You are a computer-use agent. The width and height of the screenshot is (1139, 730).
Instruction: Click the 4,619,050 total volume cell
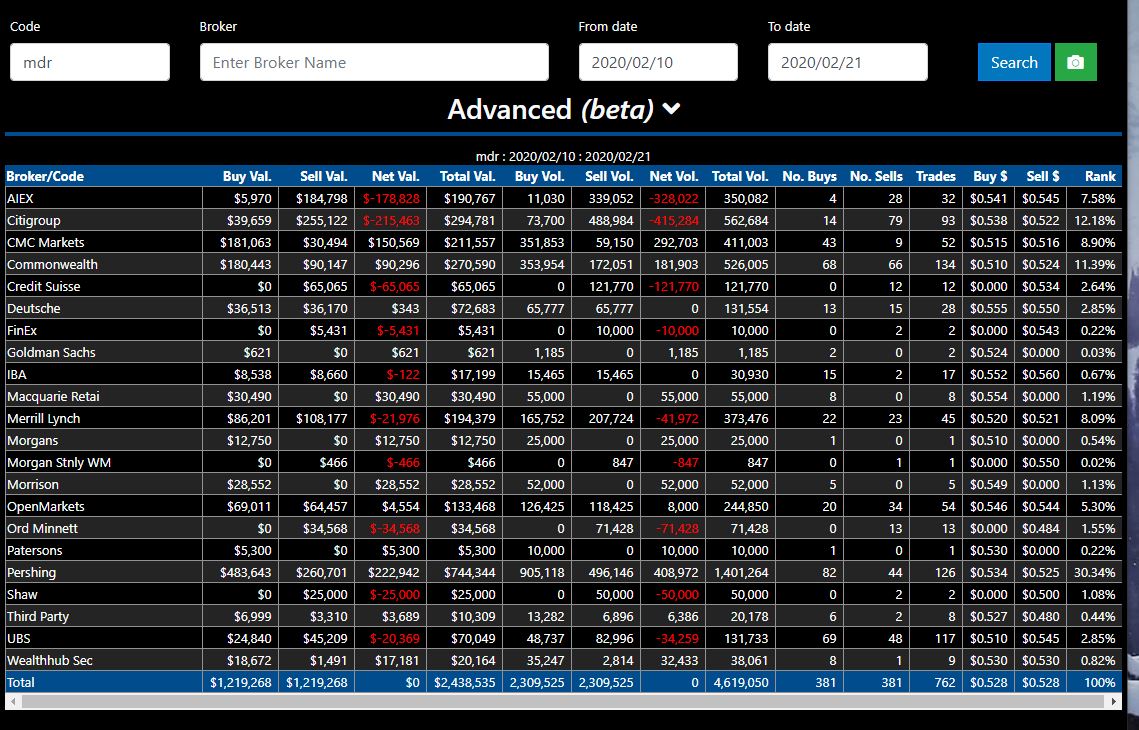click(739, 682)
